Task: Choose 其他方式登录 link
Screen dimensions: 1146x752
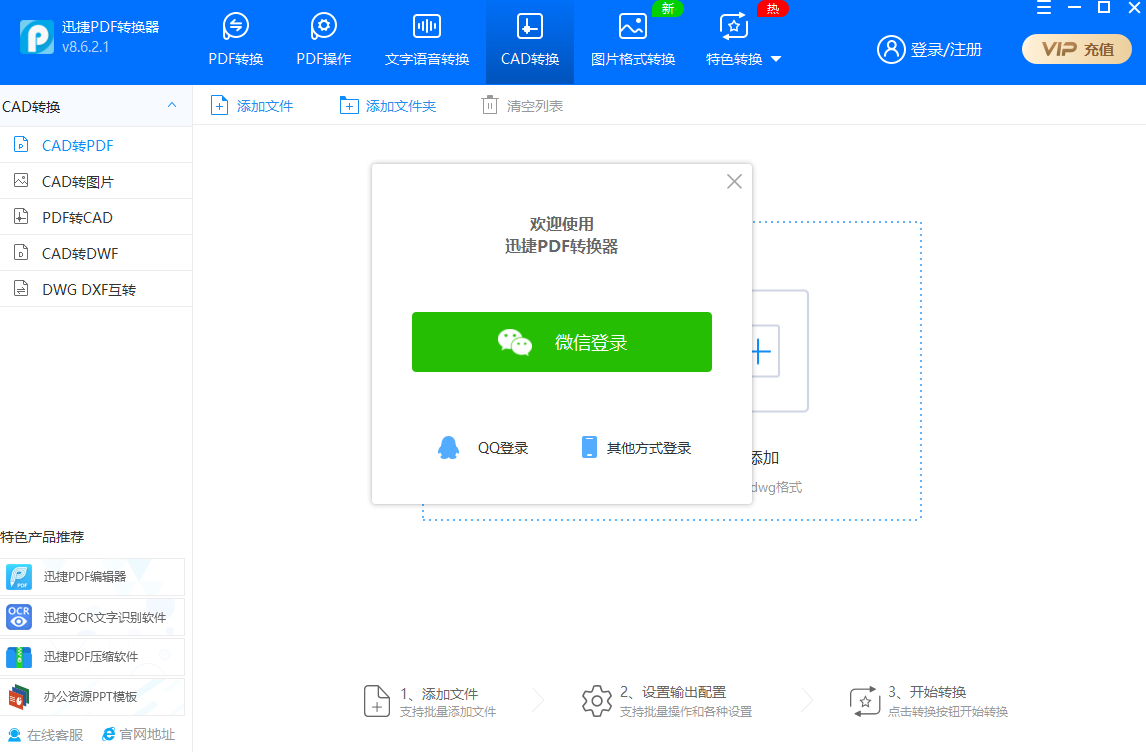Action: click(x=649, y=448)
